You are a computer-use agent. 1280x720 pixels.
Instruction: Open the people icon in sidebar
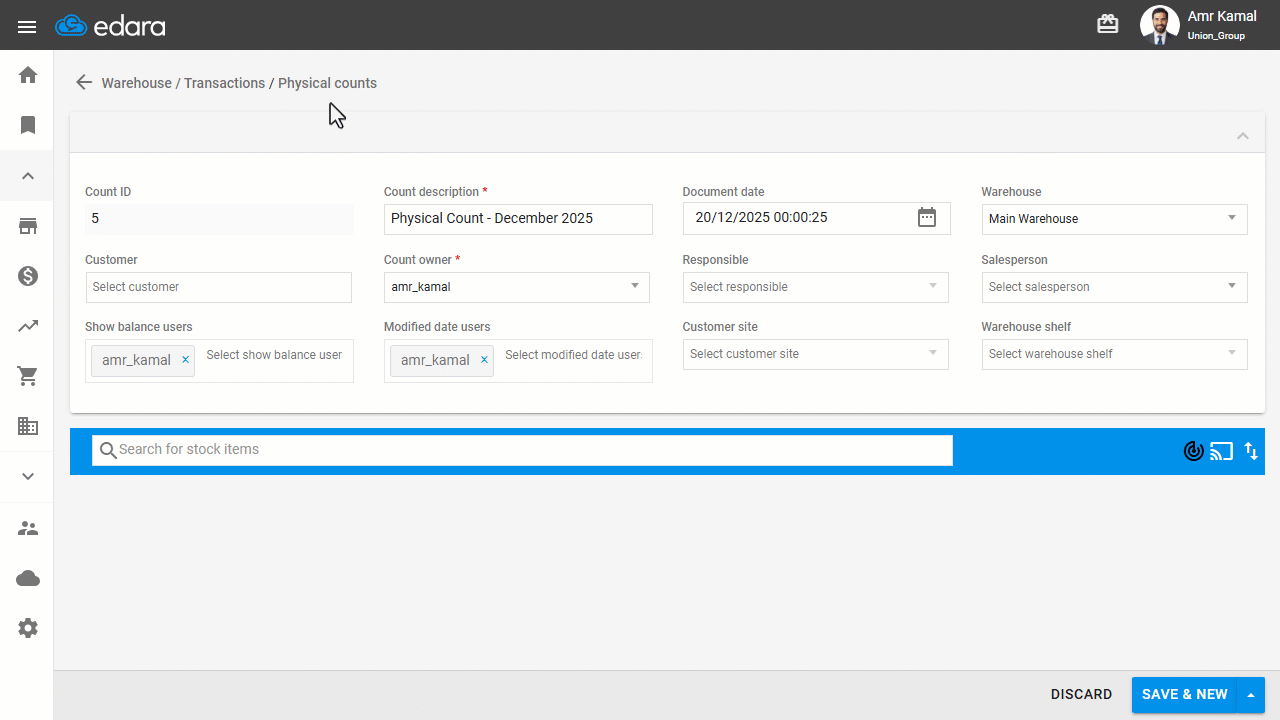28,528
